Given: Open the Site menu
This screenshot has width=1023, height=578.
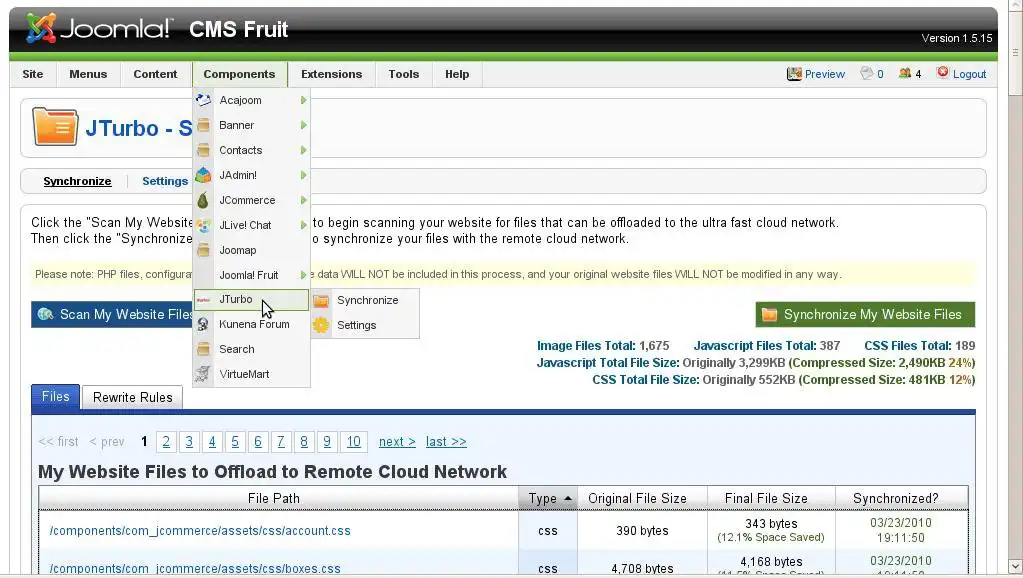Looking at the screenshot, I should (x=33, y=74).
